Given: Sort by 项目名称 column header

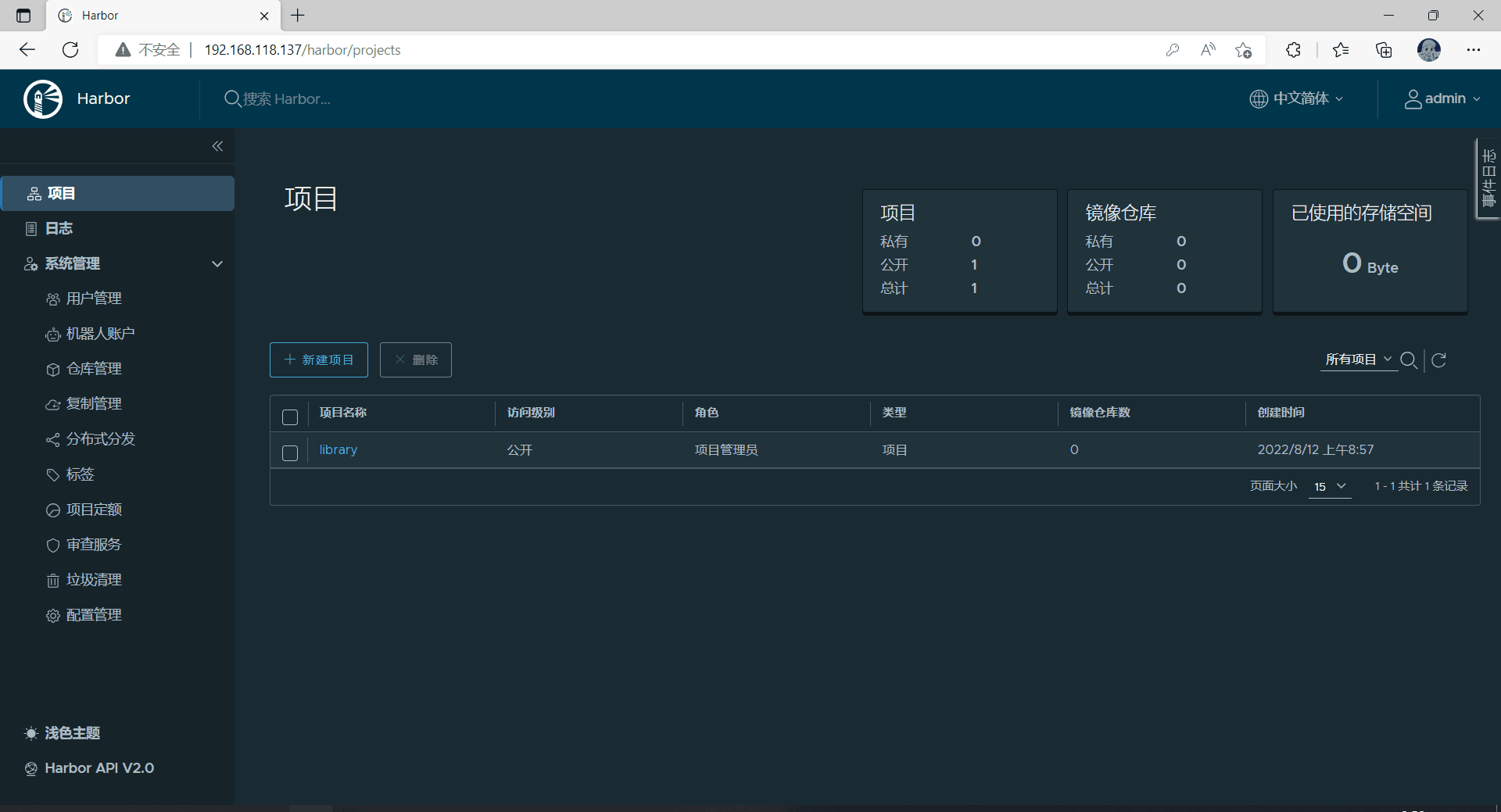Looking at the screenshot, I should point(343,413).
